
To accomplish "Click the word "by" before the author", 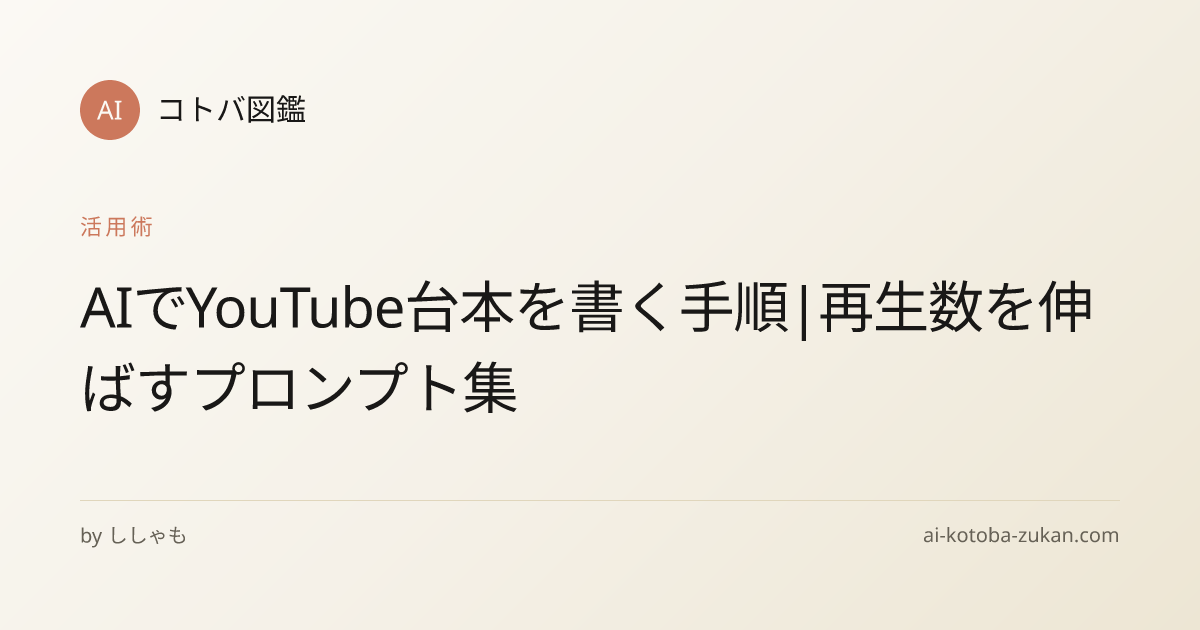I will pos(91,536).
